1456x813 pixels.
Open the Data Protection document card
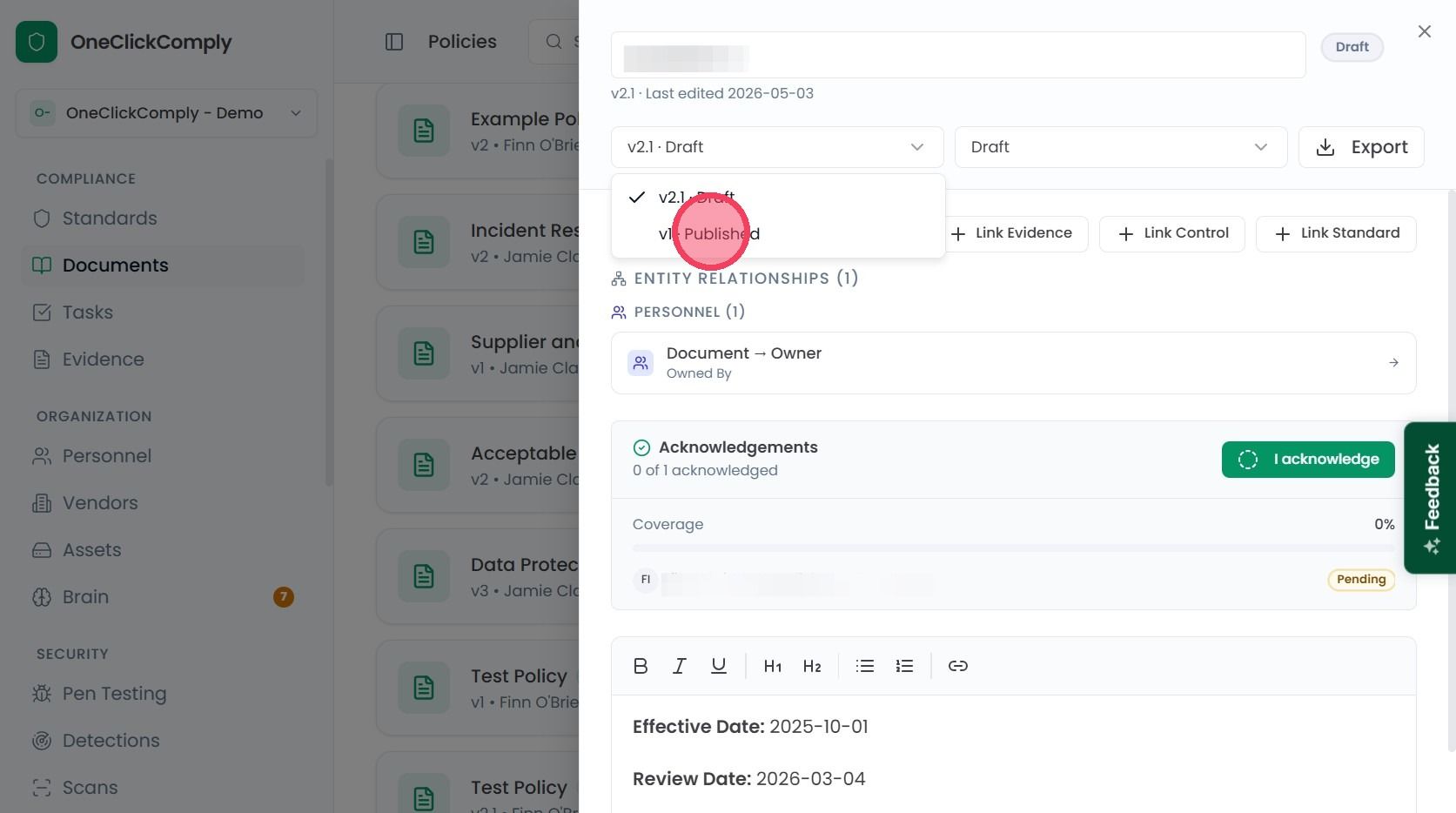pos(477,576)
